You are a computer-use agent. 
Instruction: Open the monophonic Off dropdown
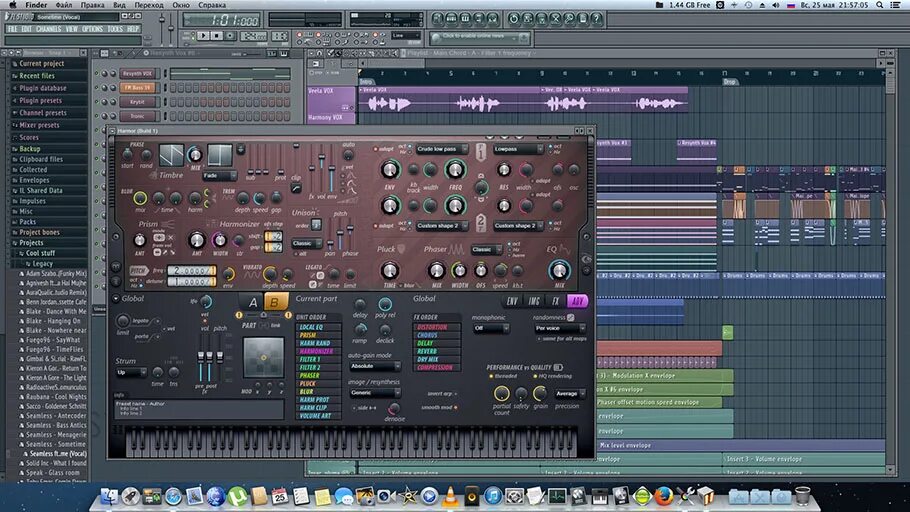pyautogui.click(x=491, y=329)
